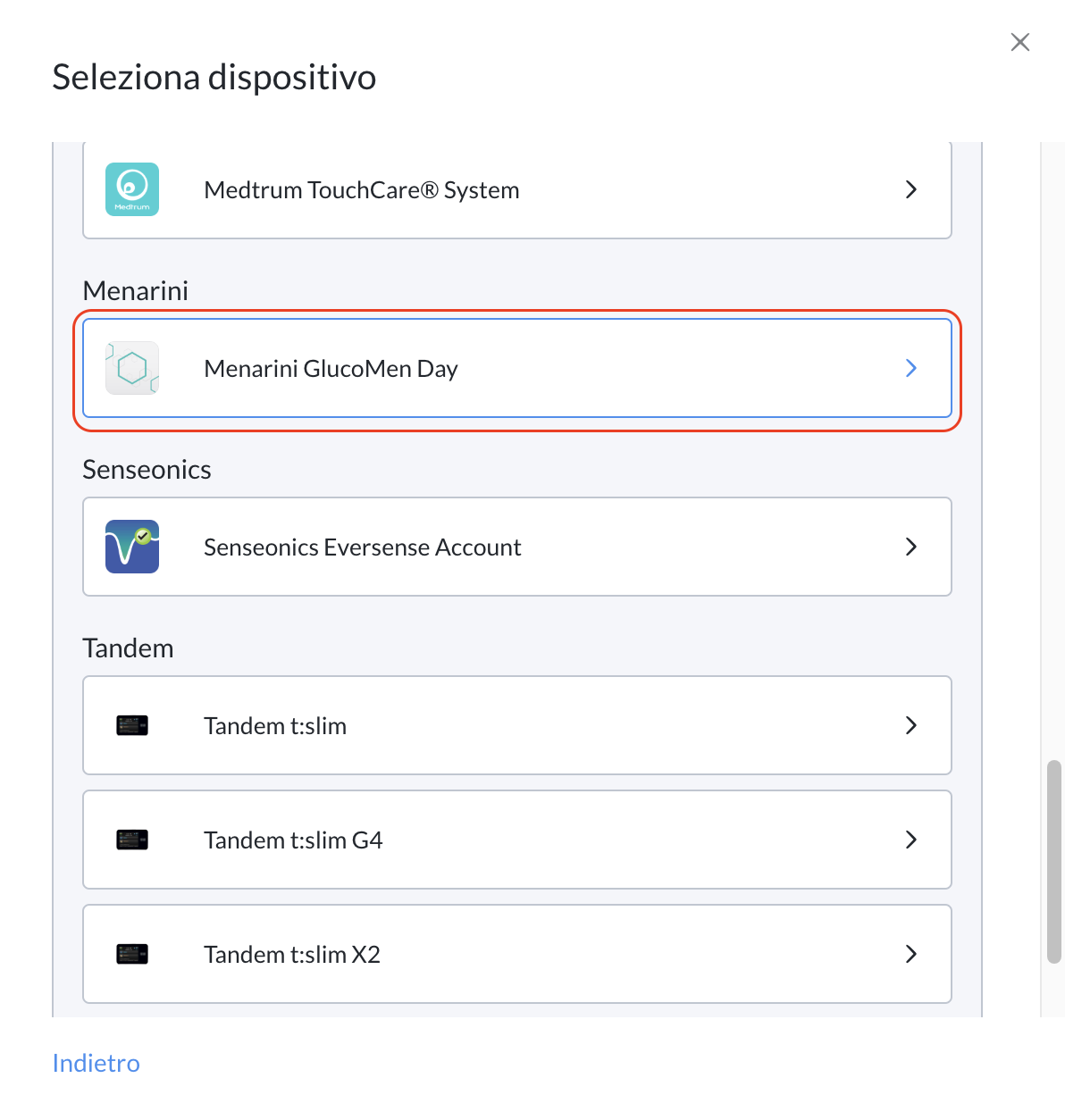Open chevron for Senseonics Eversense Account
Viewport: 1065px width, 1120px height.
click(x=911, y=547)
